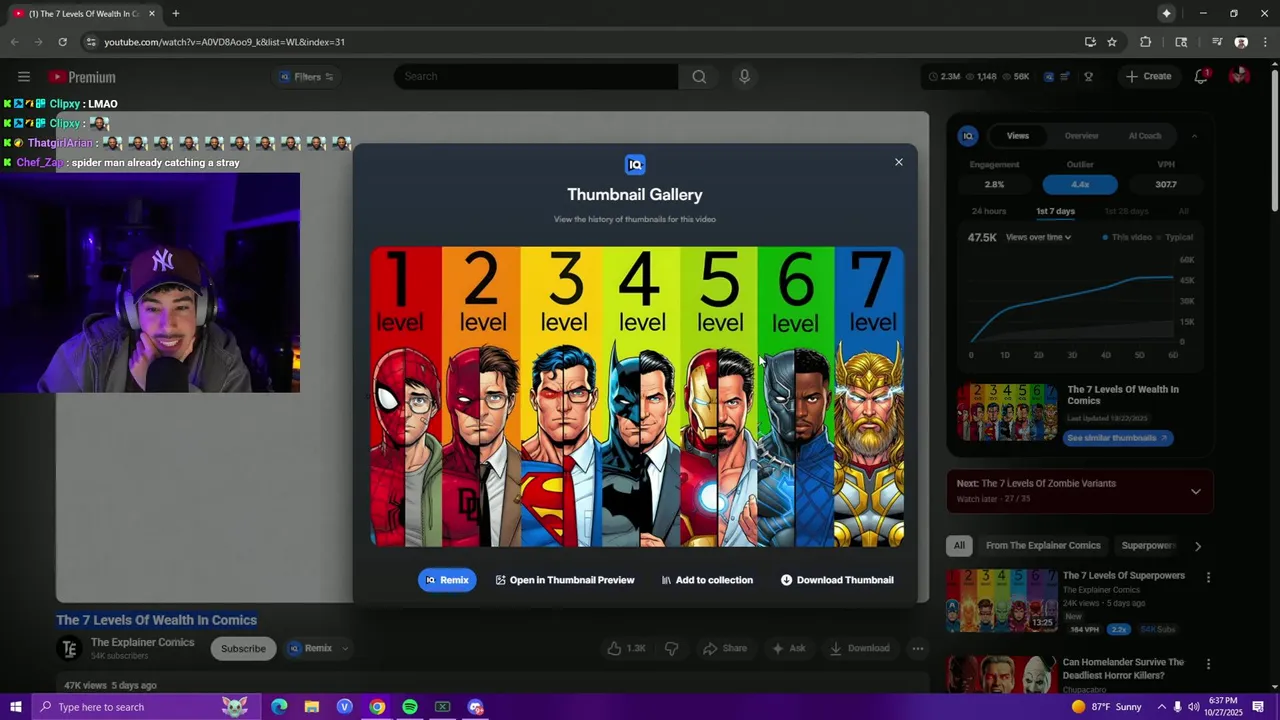Open Windows Start menu
The image size is (1280, 720).
(x=16, y=707)
